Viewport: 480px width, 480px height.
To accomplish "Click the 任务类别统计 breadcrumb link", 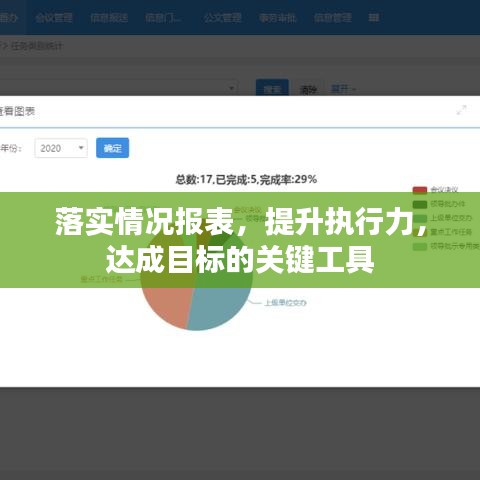I will pos(37,46).
